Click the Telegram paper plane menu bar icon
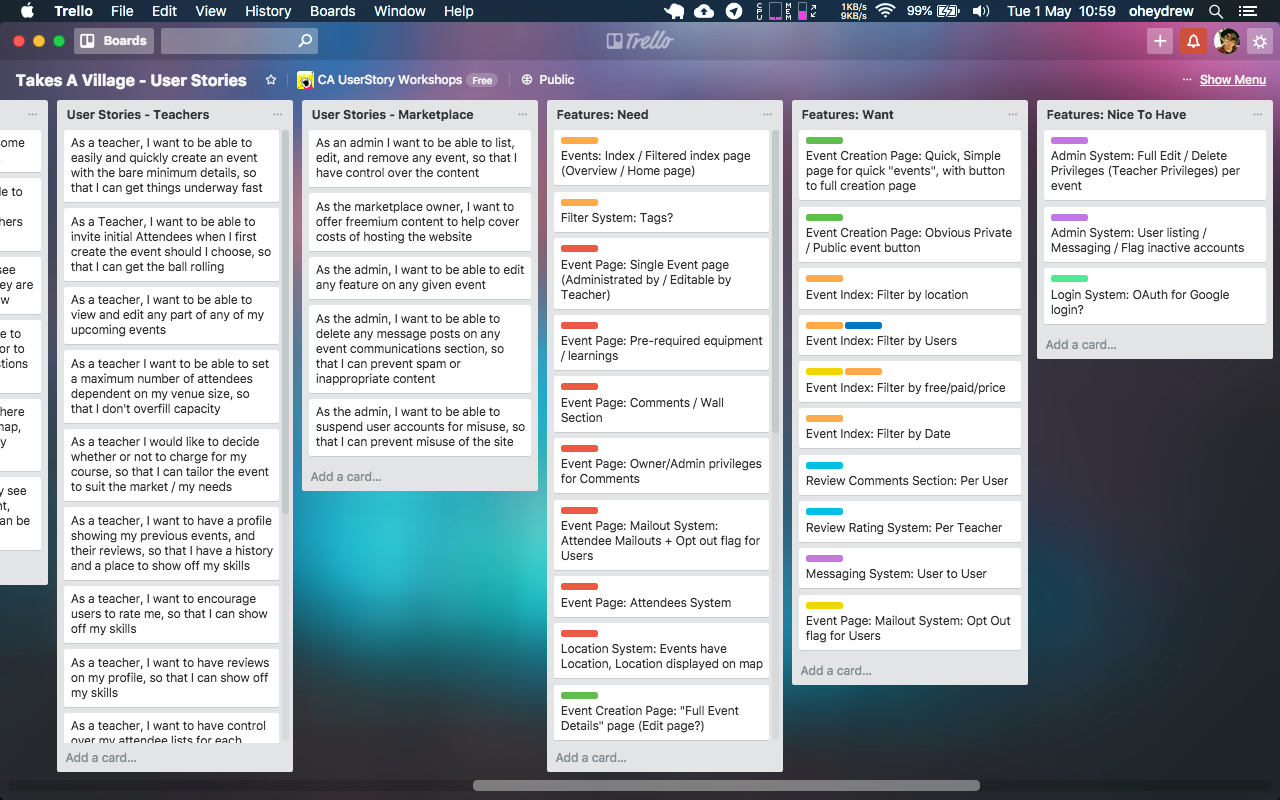The width and height of the screenshot is (1280, 800). tap(734, 11)
